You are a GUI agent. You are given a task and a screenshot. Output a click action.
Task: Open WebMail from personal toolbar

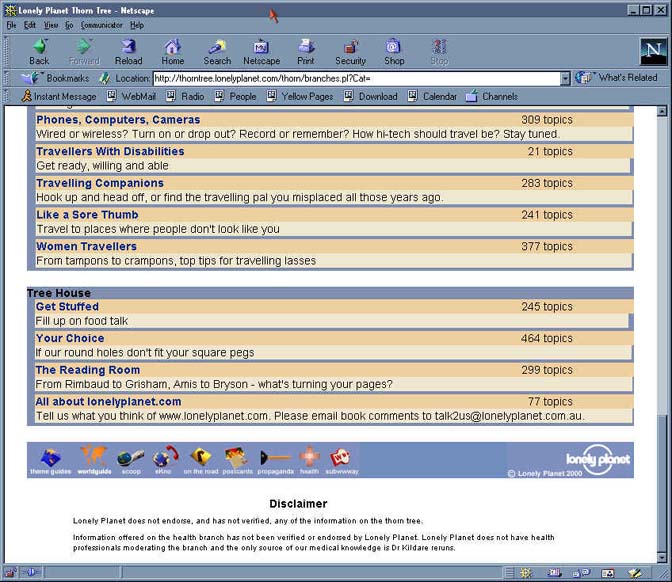[131, 96]
